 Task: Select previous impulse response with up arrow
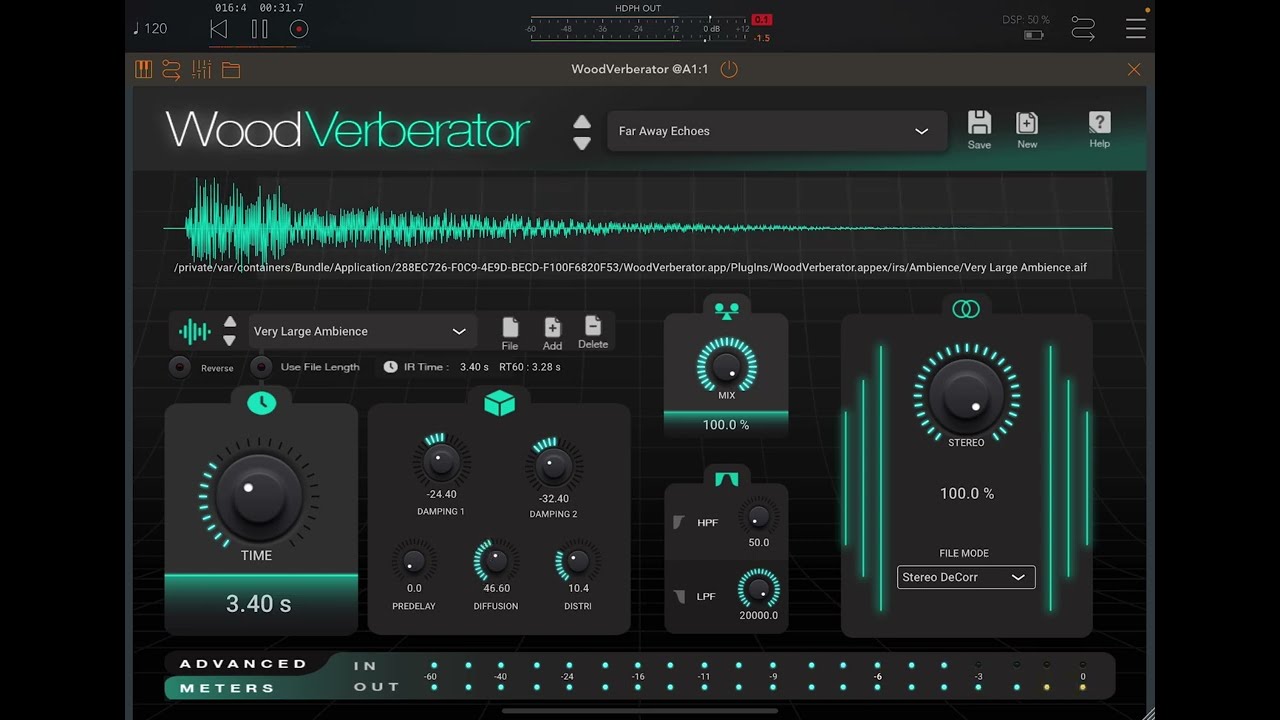tap(230, 322)
